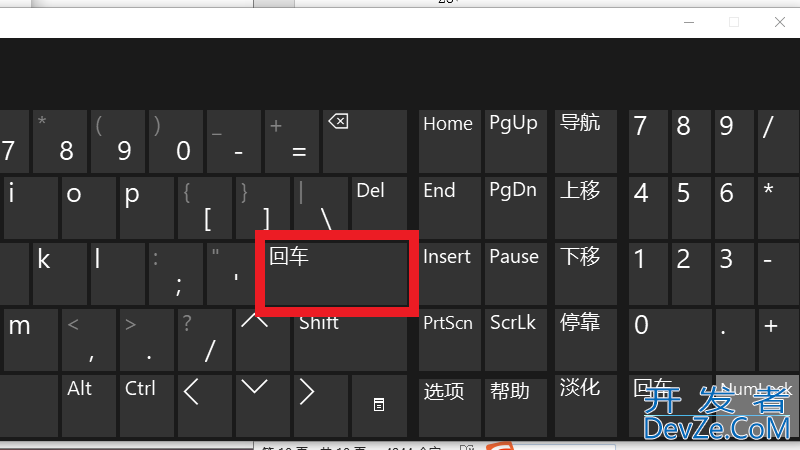
Task: Tap the Home key
Action: click(449, 141)
